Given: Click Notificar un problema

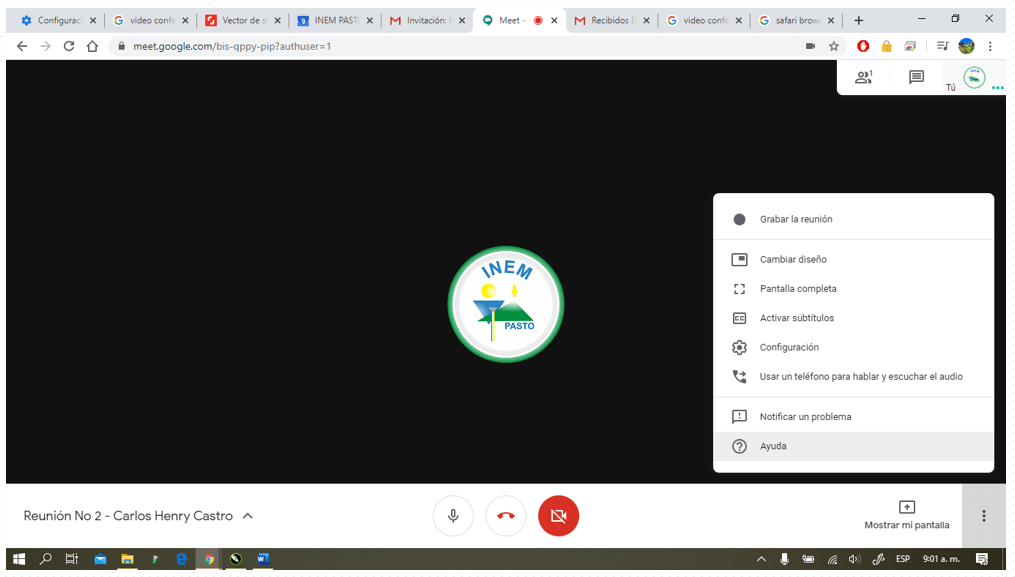Looking at the screenshot, I should (853, 417).
